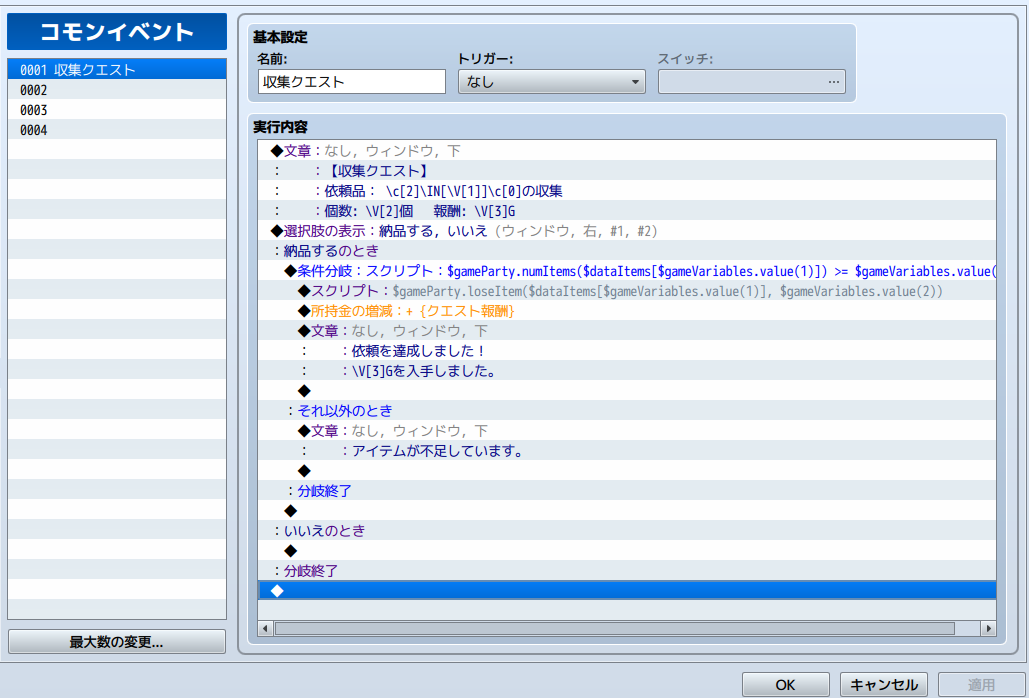Select the \V[3]Gを入手しました line
1029x698 pixels.
[x=627, y=371]
